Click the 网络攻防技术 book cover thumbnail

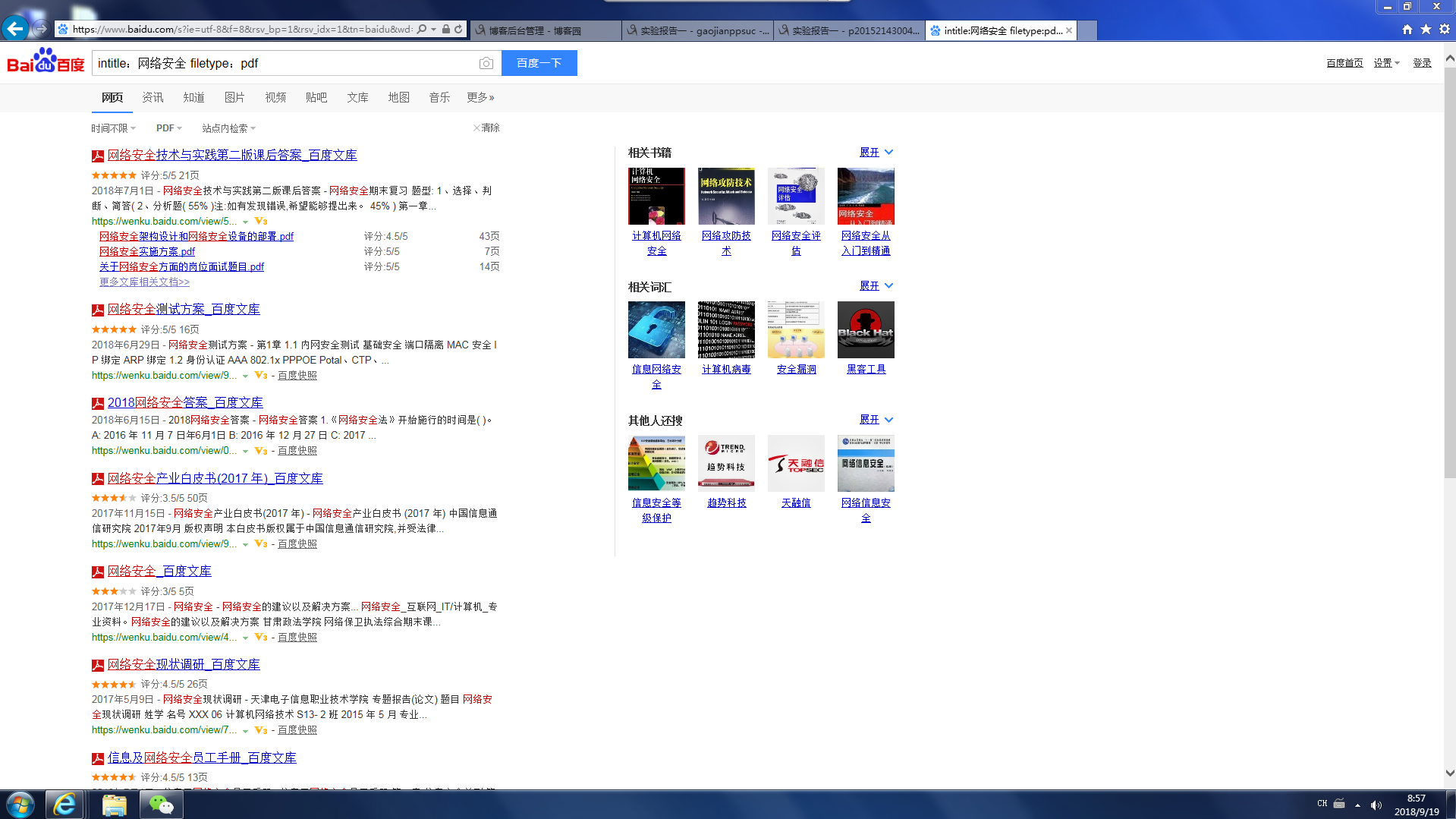point(726,196)
